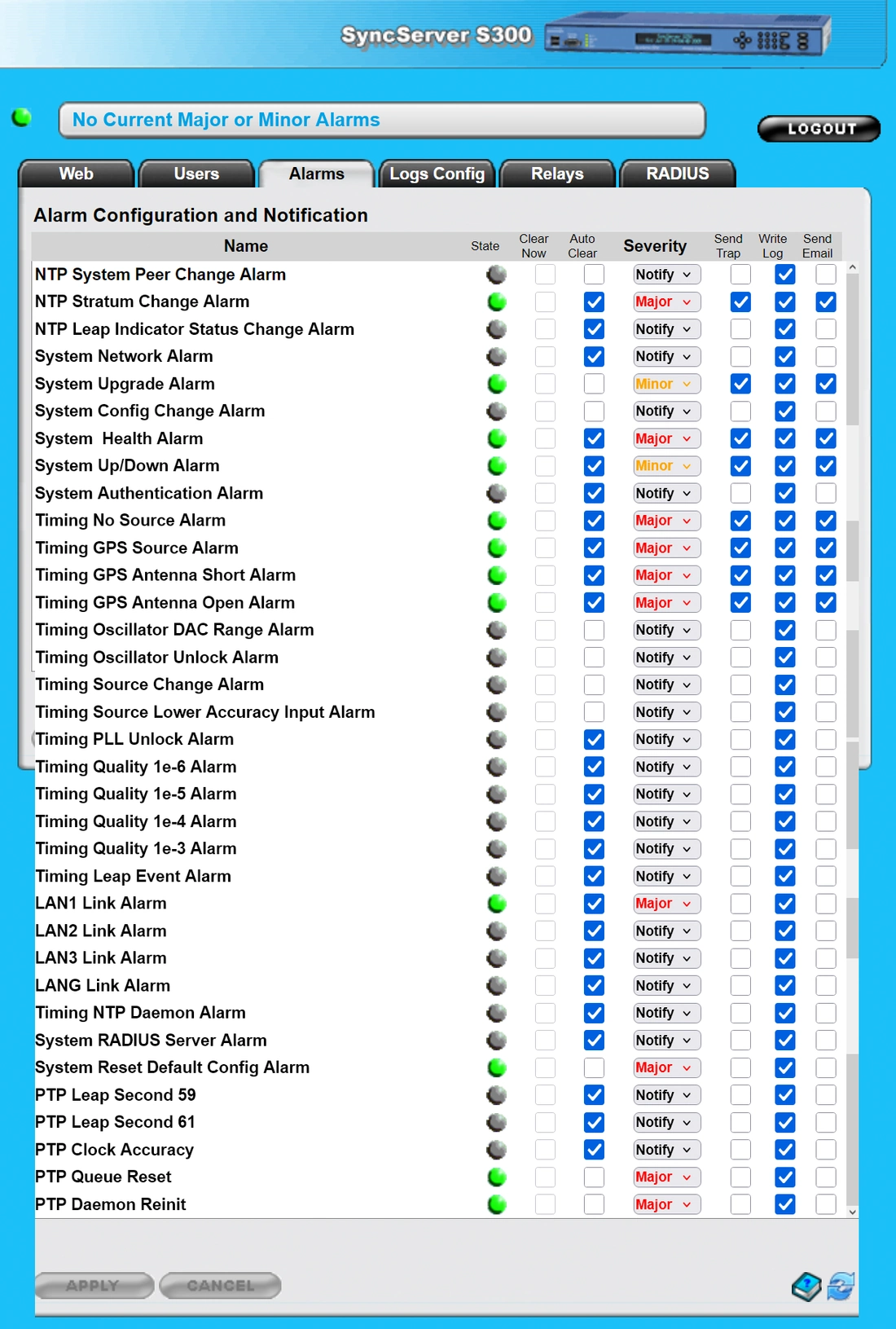Click state LED for System Reset Default Config Alarm
The width and height of the screenshot is (896, 1329).
497,1067
